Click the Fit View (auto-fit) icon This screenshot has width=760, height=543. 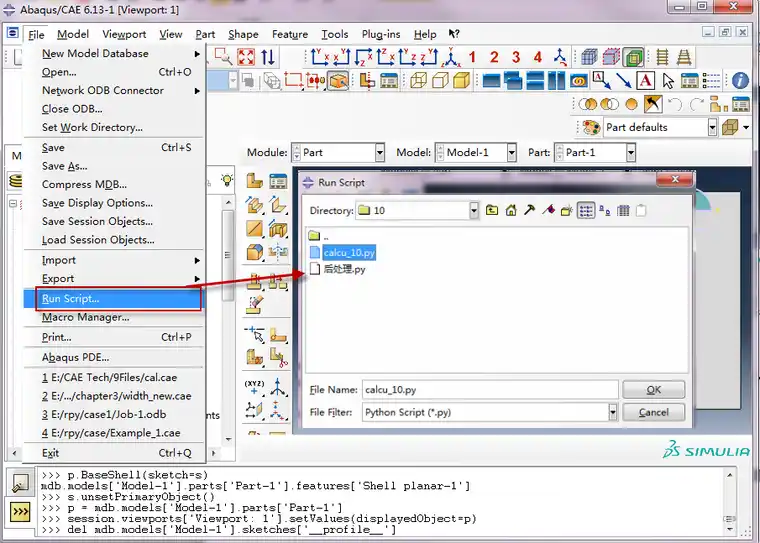tap(246, 57)
